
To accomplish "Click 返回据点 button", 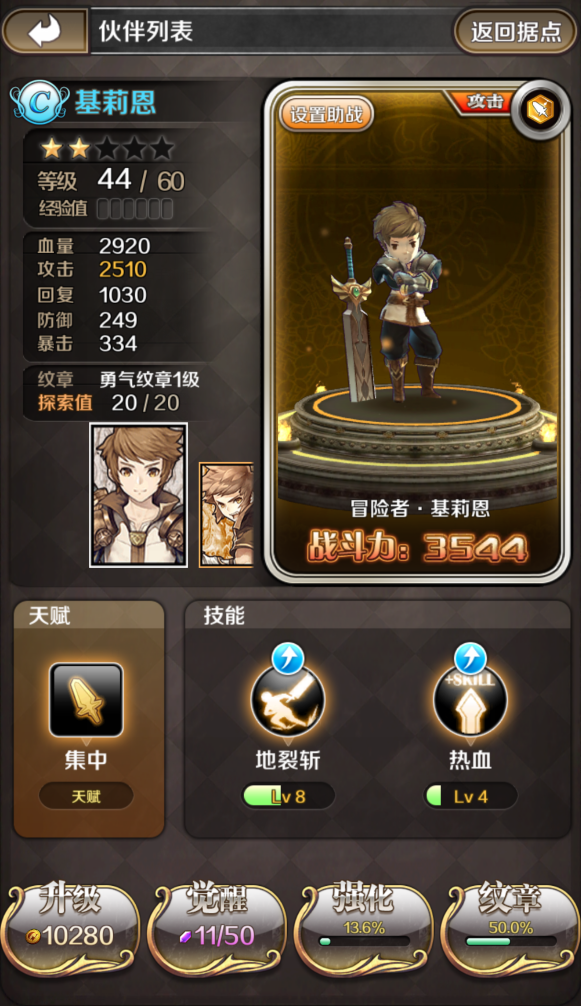I will [516, 31].
